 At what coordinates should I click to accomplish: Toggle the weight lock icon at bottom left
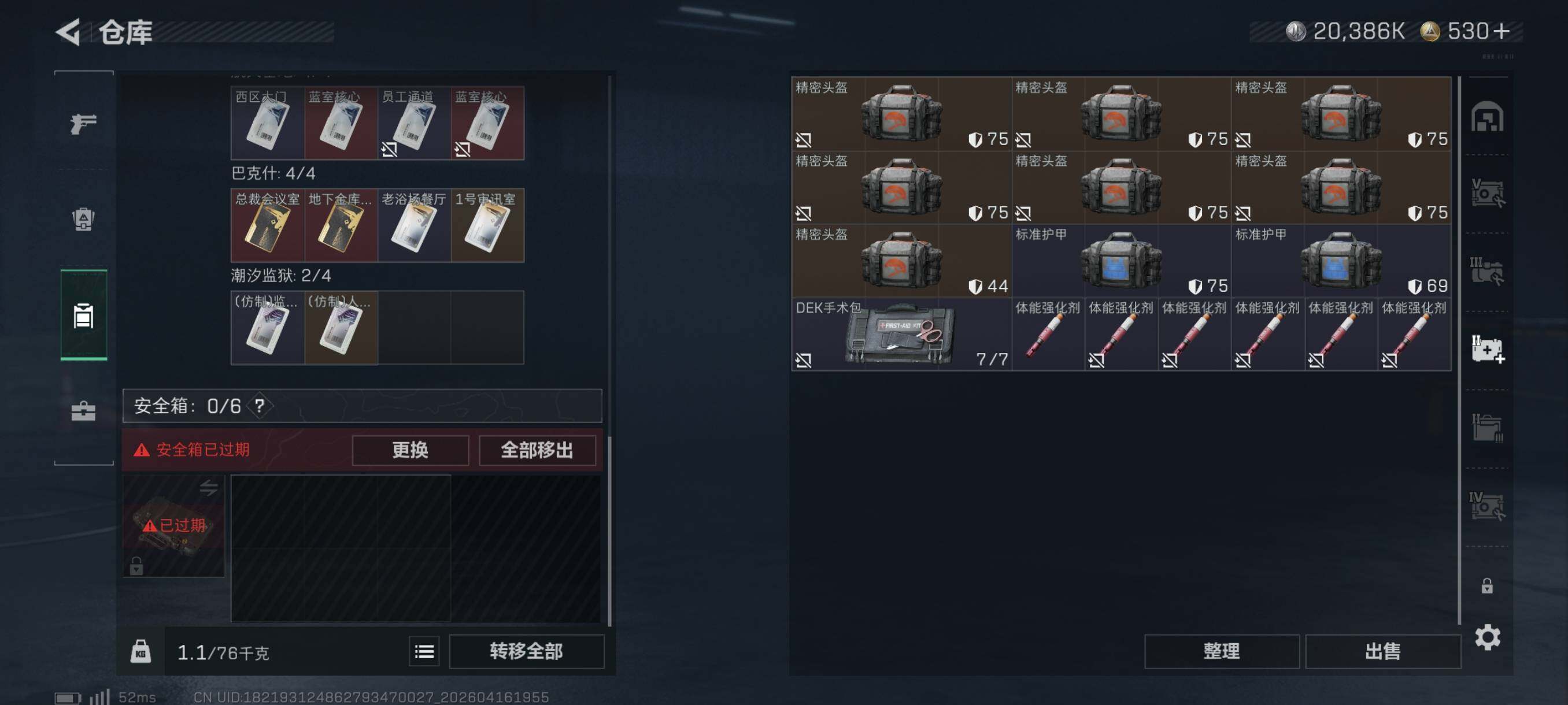(140, 651)
